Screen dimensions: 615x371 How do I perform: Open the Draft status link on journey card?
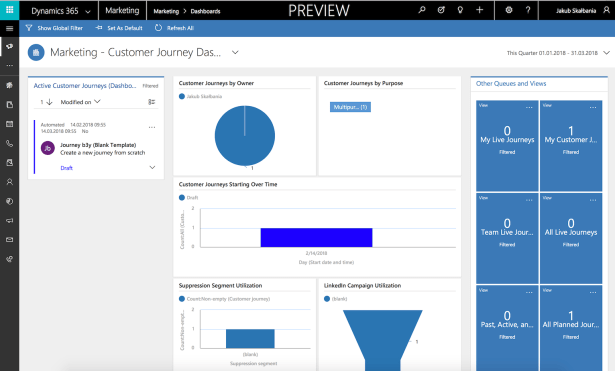[x=66, y=168]
